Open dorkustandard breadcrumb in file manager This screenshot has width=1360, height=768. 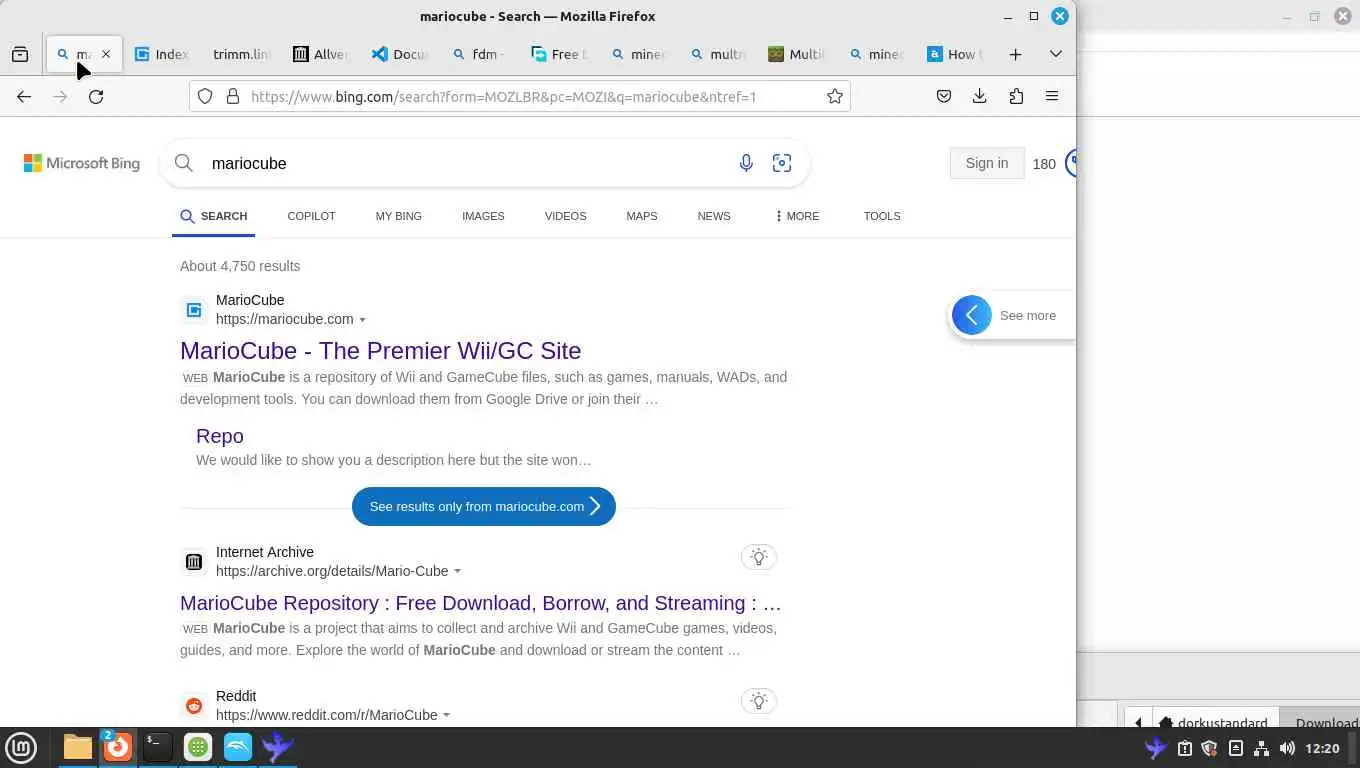tap(1213, 722)
